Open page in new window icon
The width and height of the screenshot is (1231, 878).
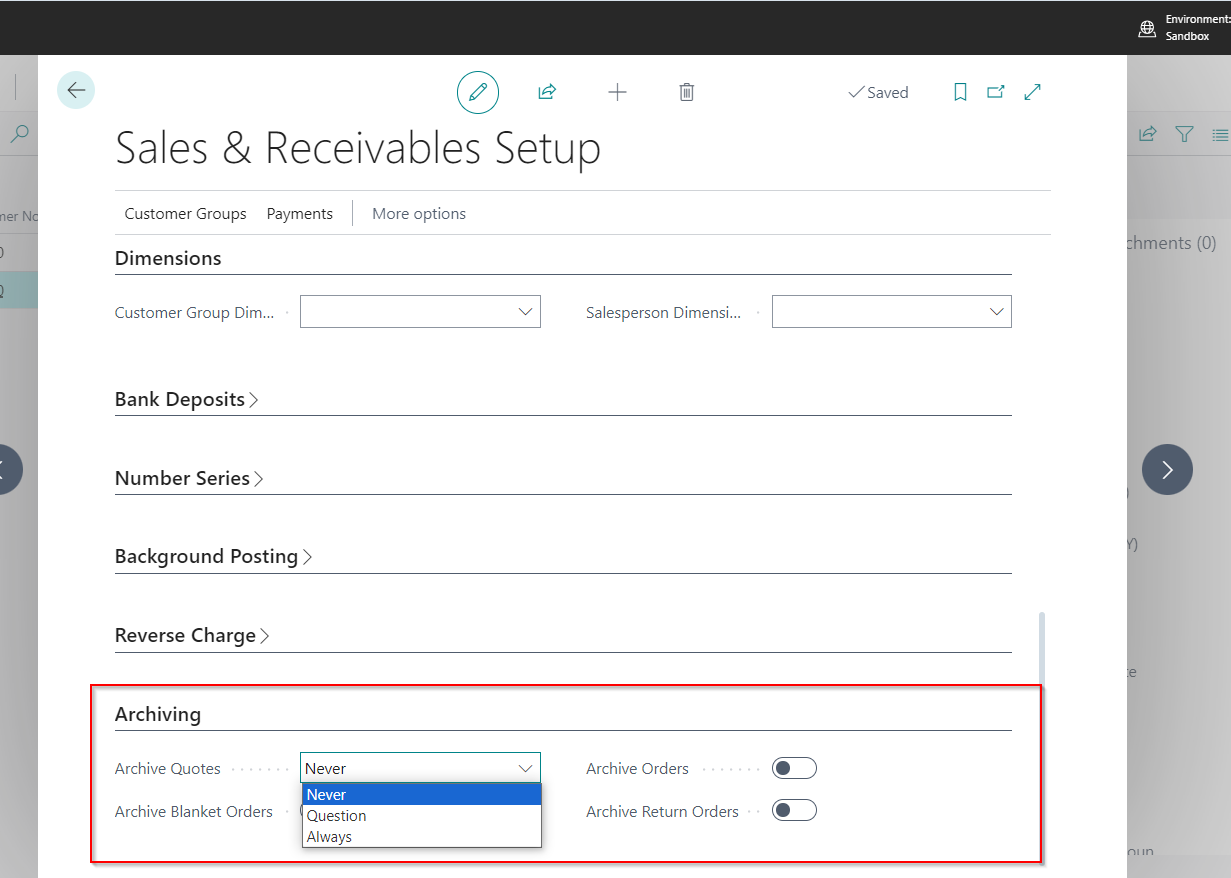tap(996, 92)
